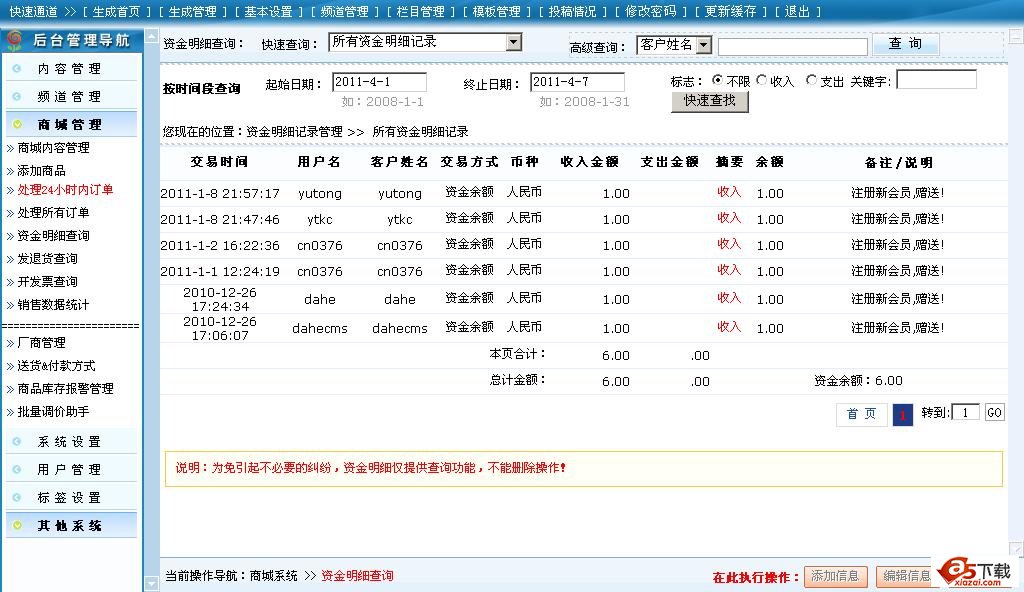Click the flower logo beside 后台管理导航

pos(15,41)
